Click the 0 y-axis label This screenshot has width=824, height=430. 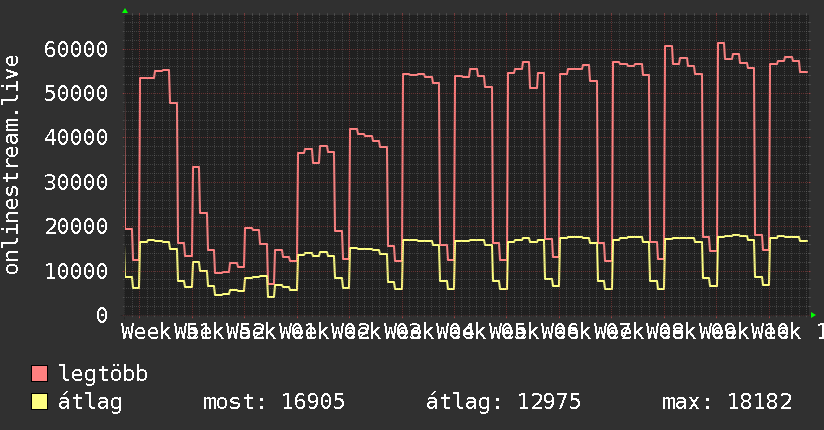(102, 315)
